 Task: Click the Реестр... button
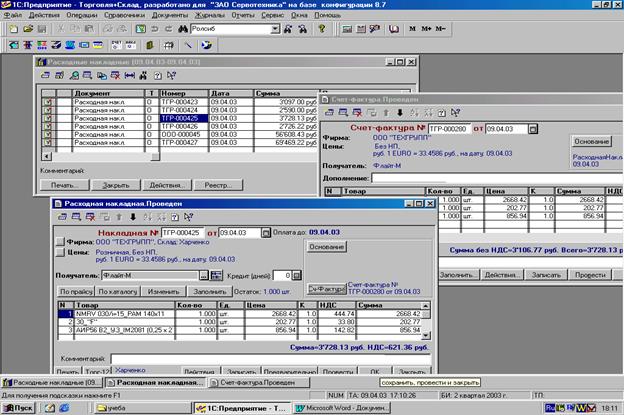pyautogui.click(x=216, y=185)
